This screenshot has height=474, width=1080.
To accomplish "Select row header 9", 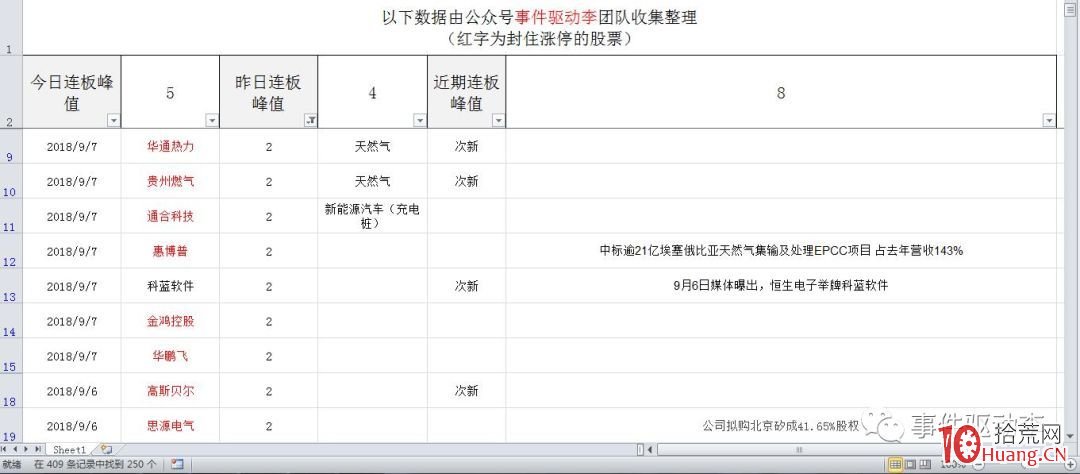I will pos(10,146).
